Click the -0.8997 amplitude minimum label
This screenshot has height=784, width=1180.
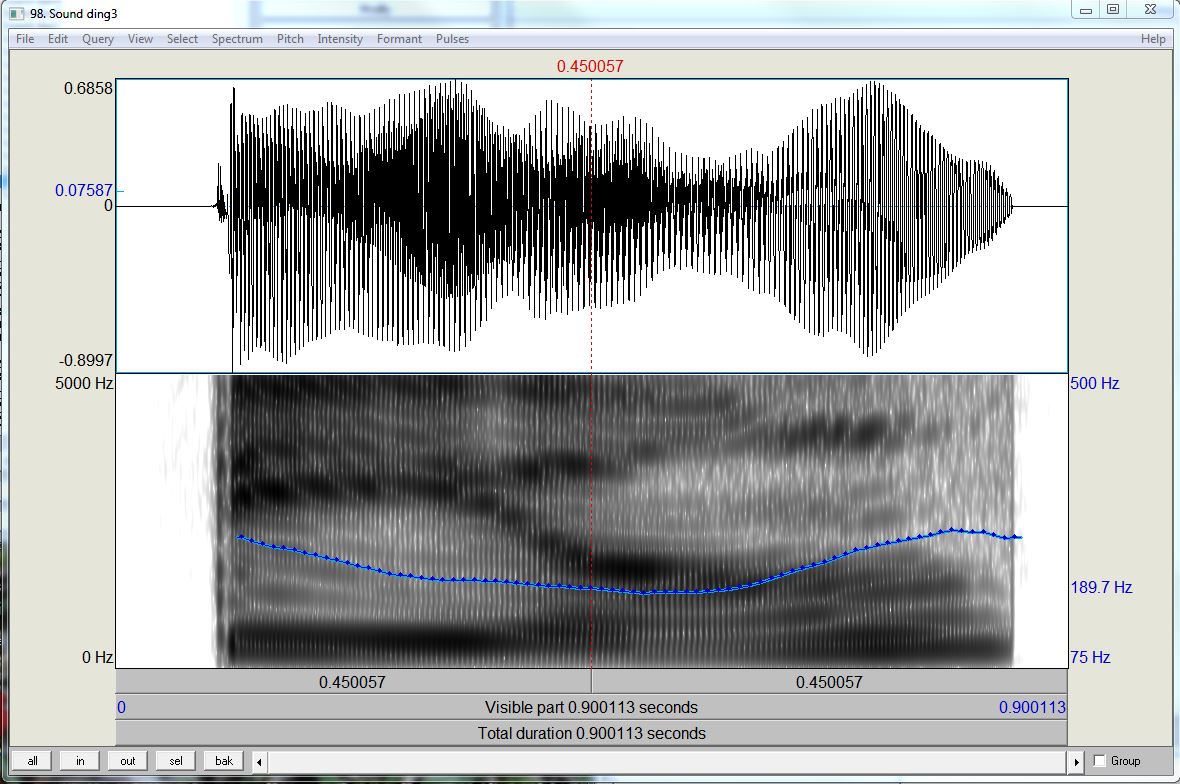85,360
